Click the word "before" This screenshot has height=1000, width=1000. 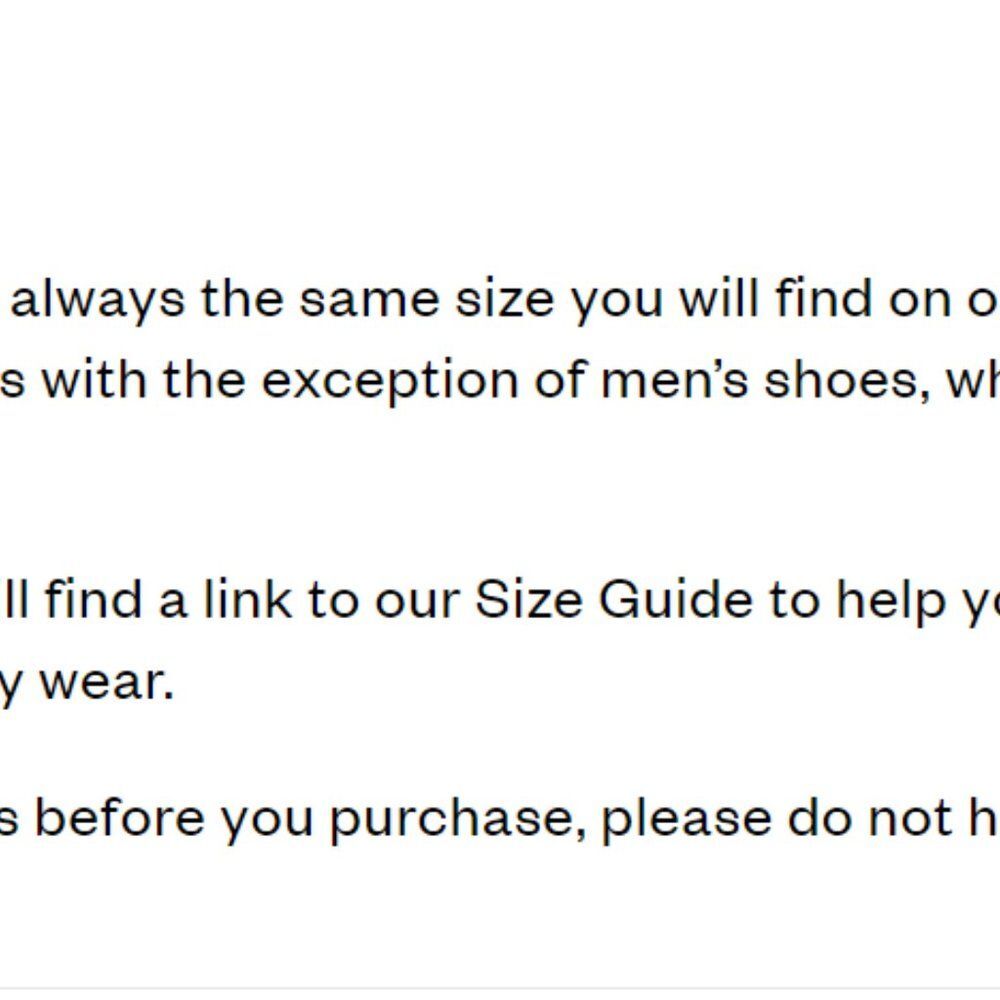pos(119,818)
